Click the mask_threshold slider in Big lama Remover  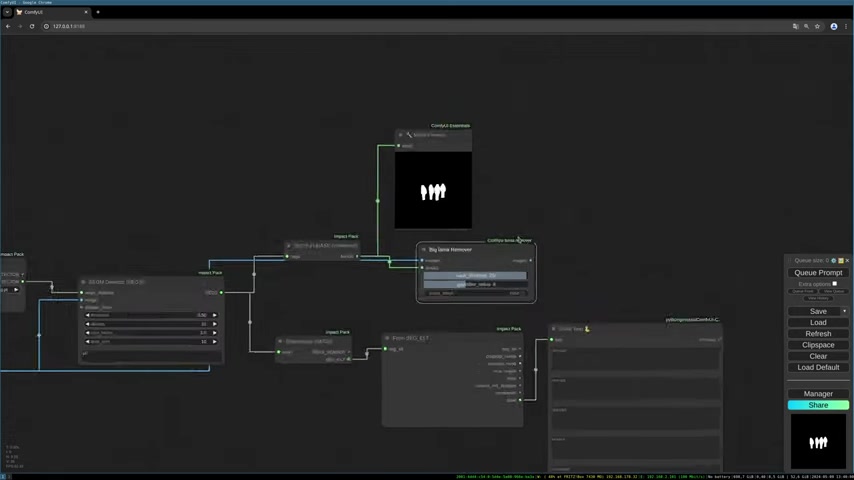[475, 276]
